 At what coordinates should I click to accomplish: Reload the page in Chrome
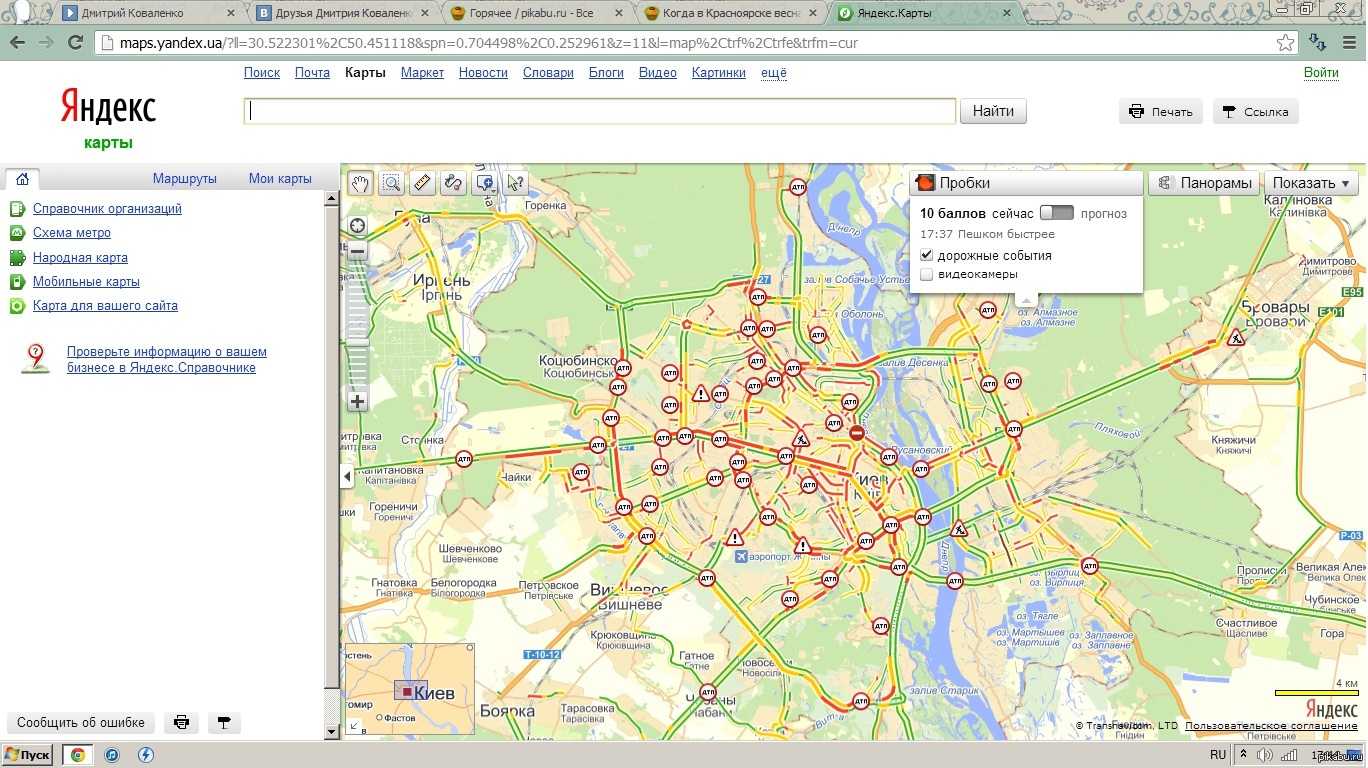coord(75,43)
